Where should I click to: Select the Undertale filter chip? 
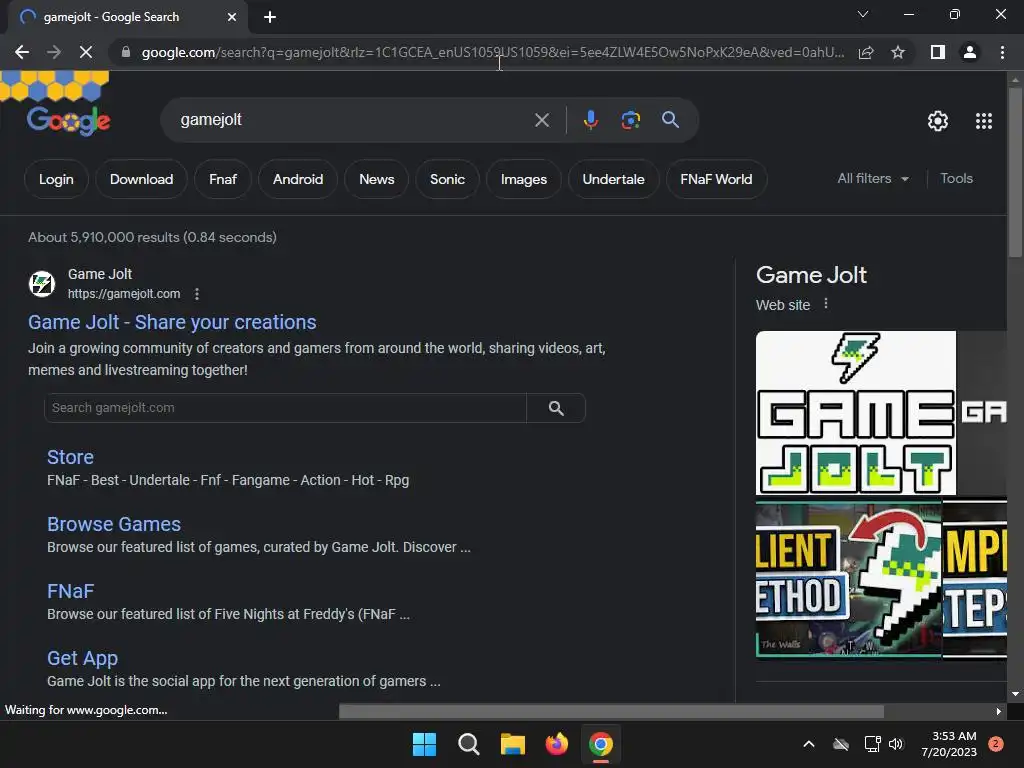[x=613, y=179]
